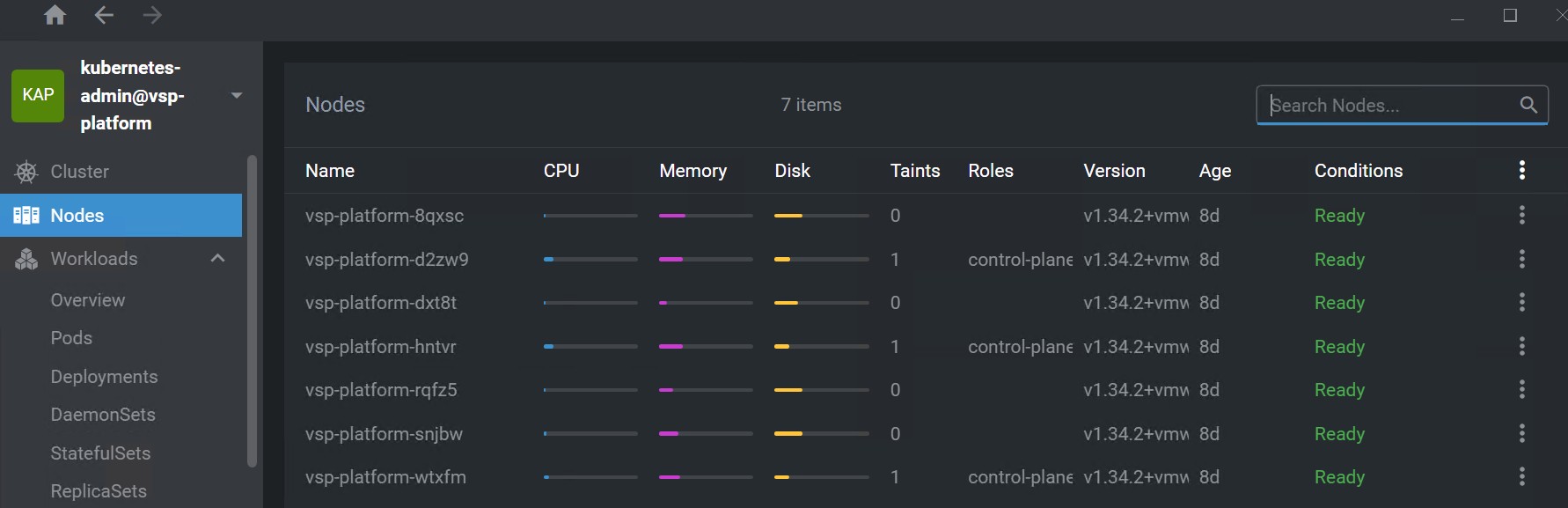Open node vsp-platform-8qxsc details
1568x508 pixels.
tap(385, 216)
